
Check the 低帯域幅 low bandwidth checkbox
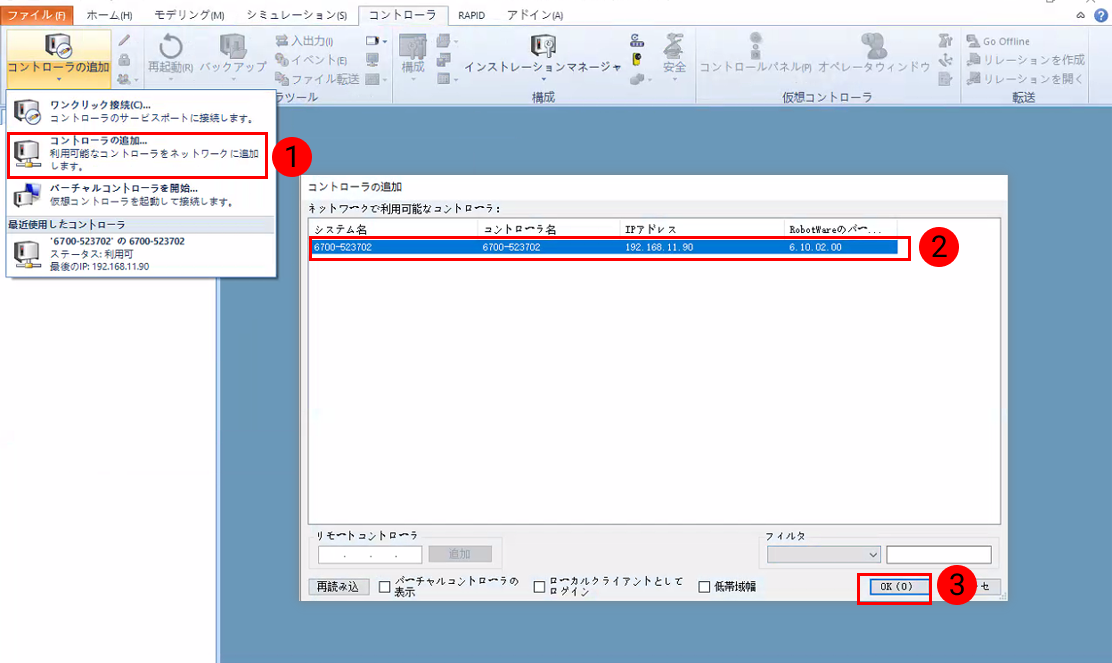(704, 586)
